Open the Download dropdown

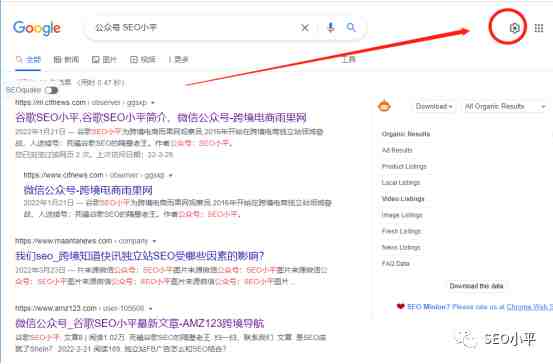coord(434,106)
